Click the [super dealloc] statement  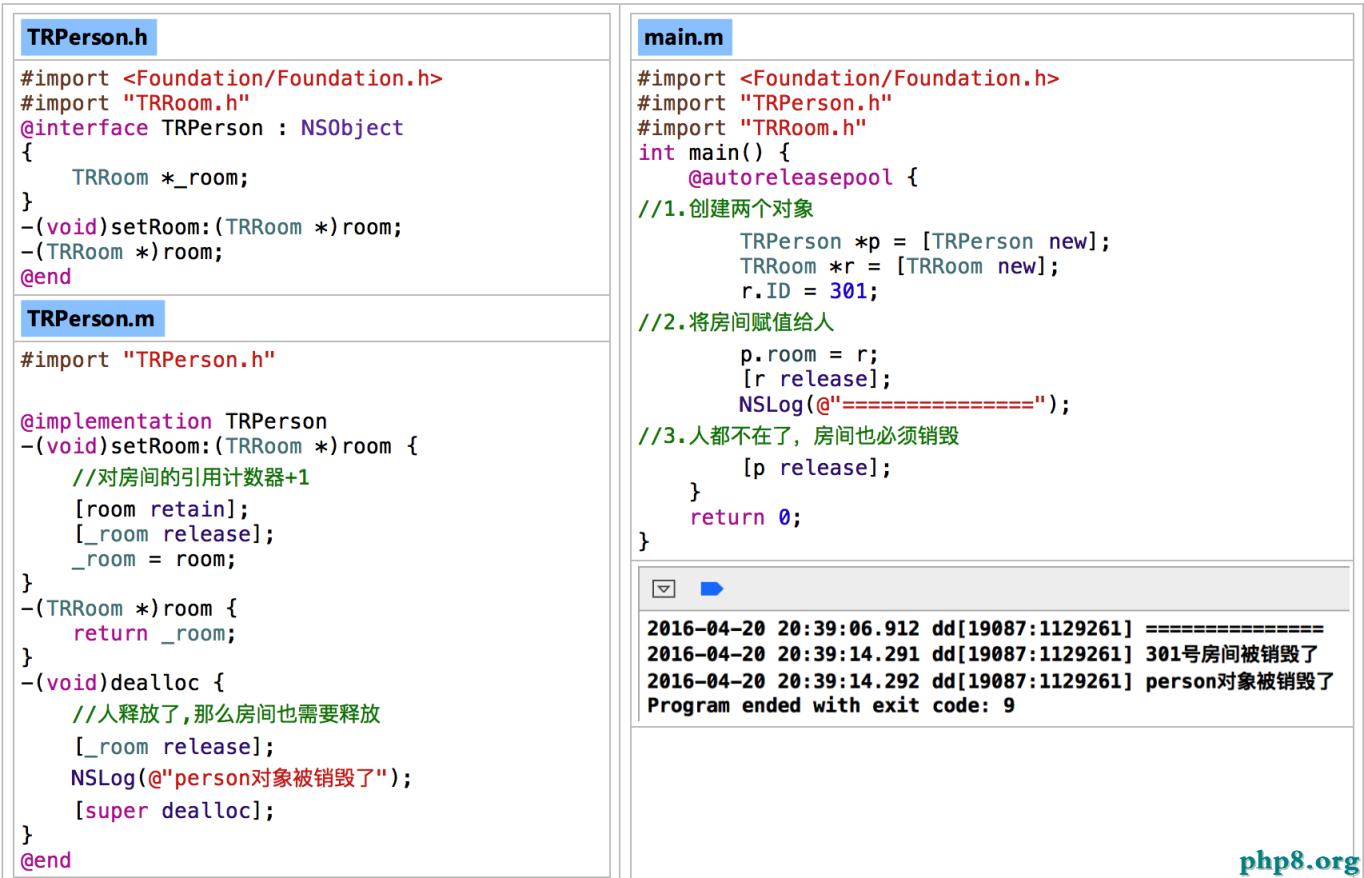pos(173,811)
